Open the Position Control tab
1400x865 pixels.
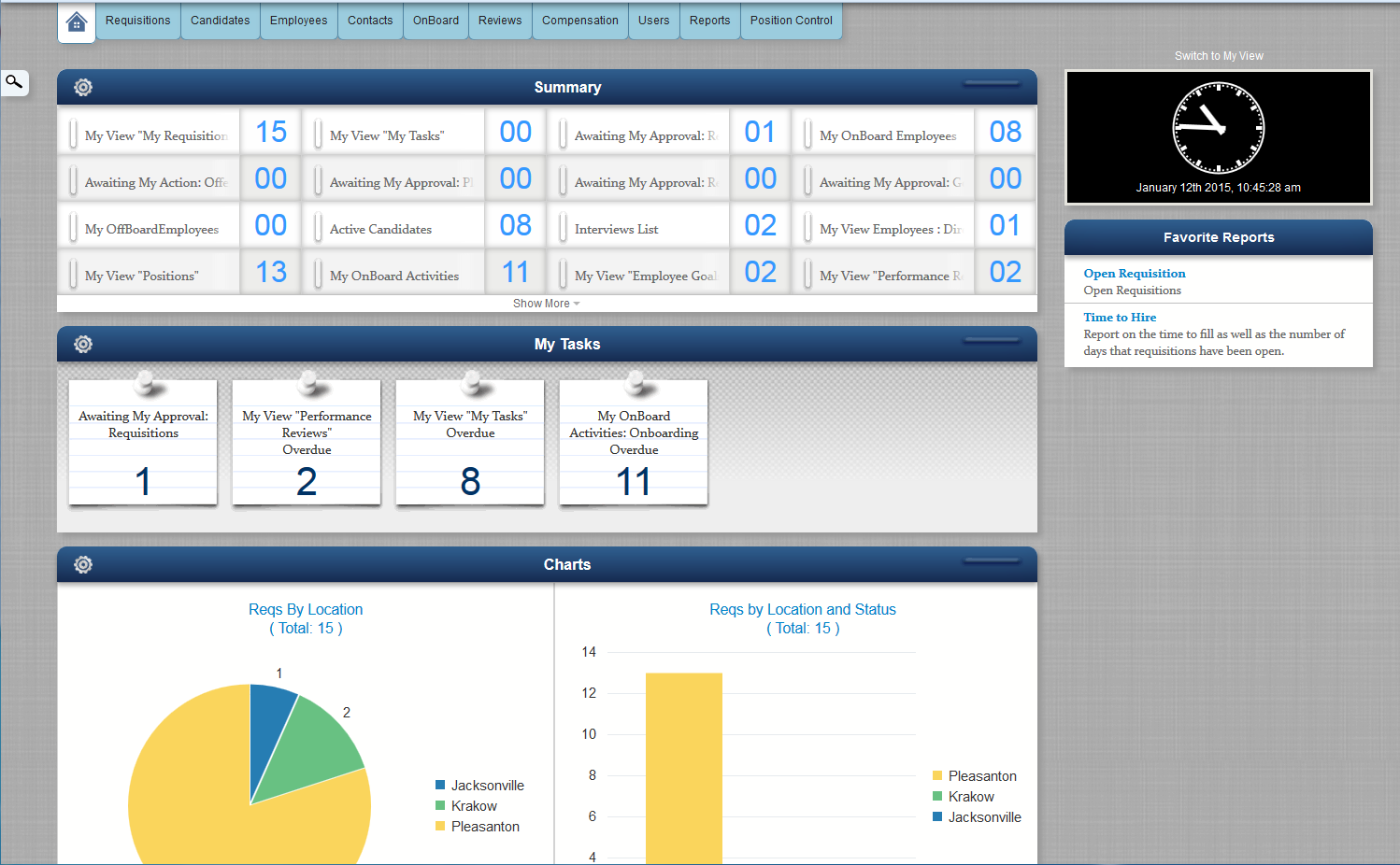click(x=792, y=21)
